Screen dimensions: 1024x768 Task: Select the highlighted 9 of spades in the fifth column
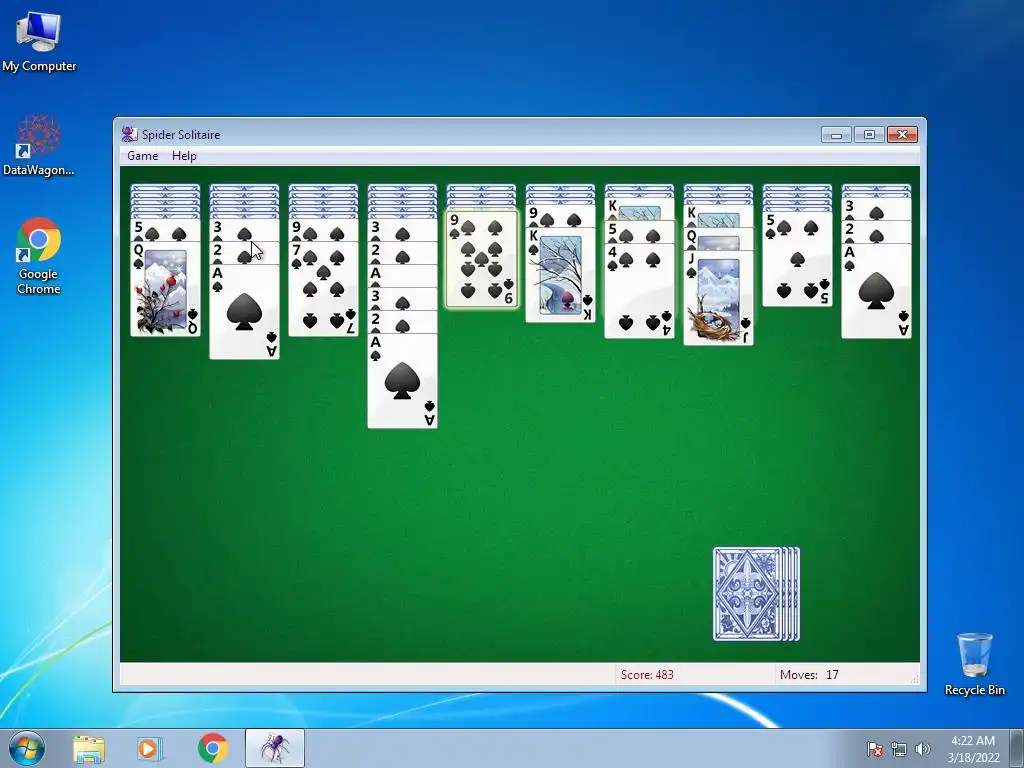point(481,259)
